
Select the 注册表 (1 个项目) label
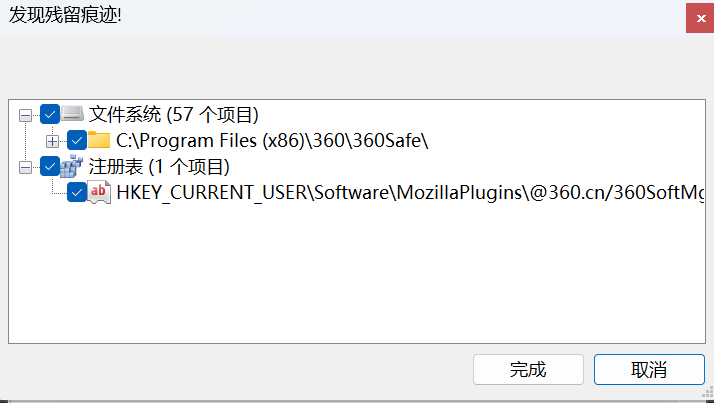coord(160,166)
